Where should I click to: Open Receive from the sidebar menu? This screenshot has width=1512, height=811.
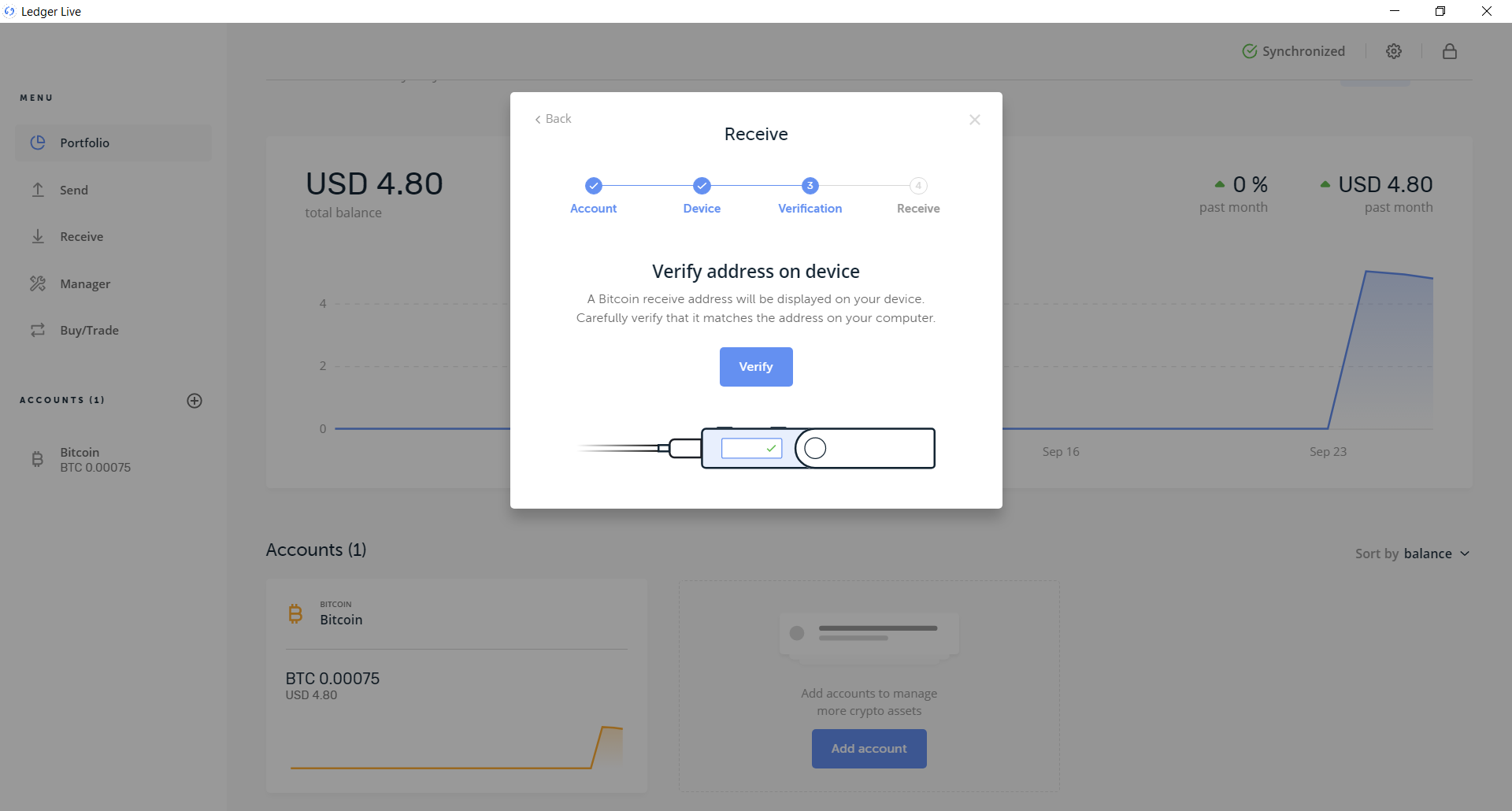point(82,237)
